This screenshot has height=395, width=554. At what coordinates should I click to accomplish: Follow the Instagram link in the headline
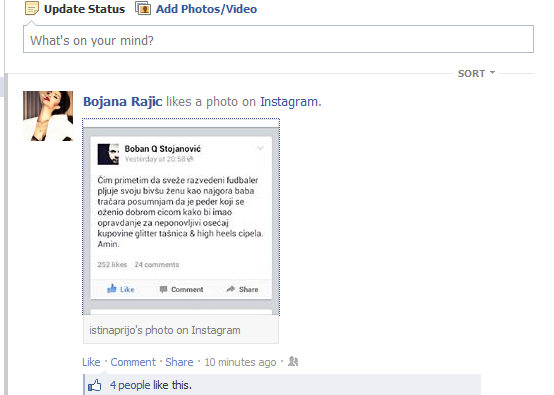coord(290,102)
